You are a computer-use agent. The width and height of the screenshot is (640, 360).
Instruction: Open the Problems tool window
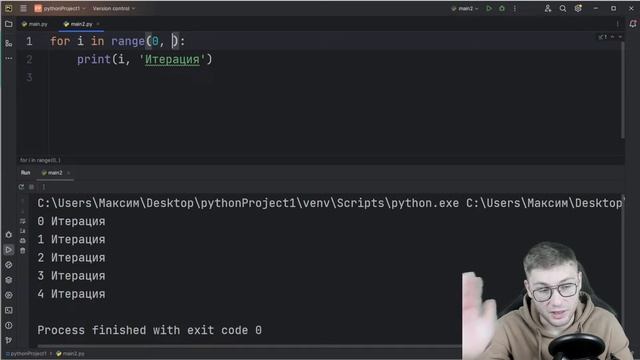pos(9,325)
